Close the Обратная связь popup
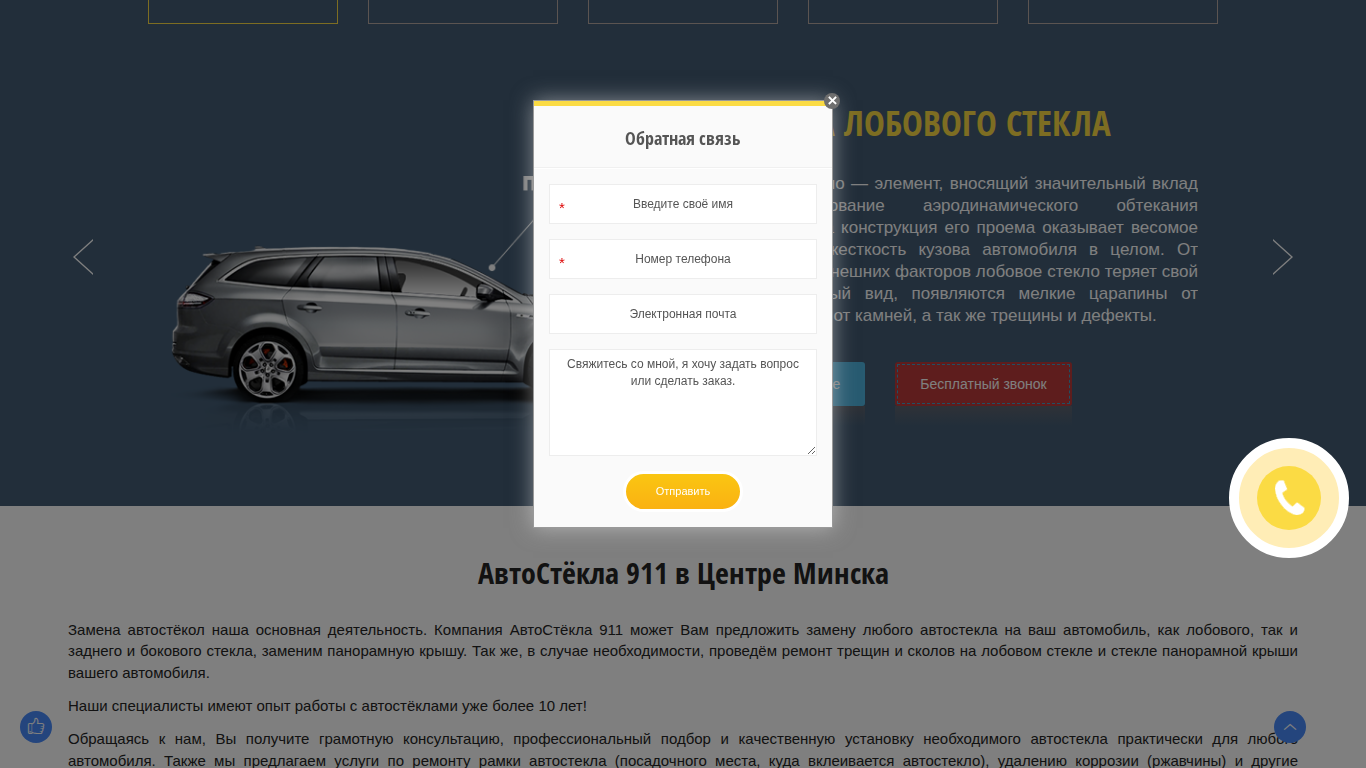 coord(832,100)
